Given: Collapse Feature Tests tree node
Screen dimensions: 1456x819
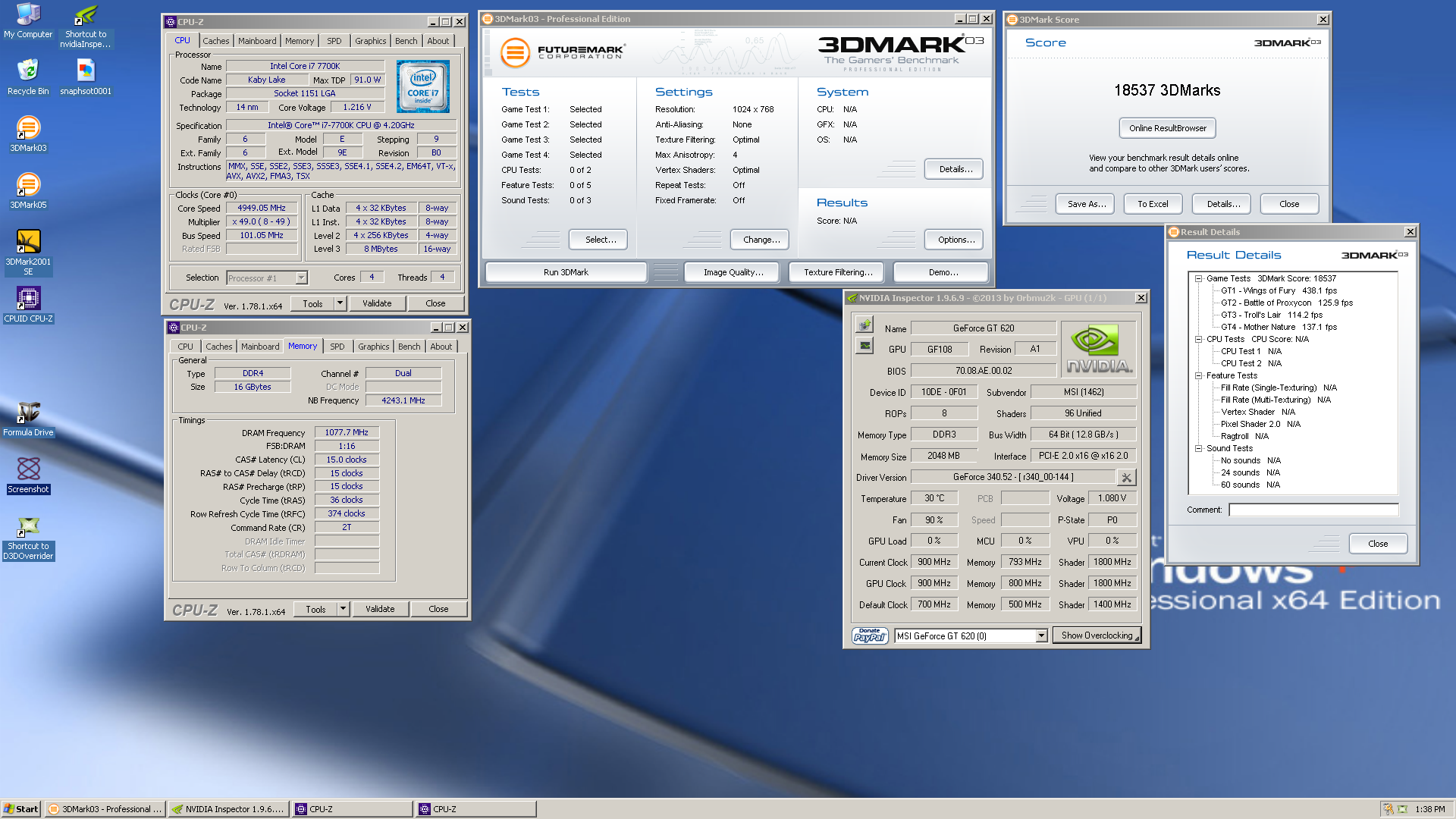Looking at the screenshot, I should pos(1198,375).
